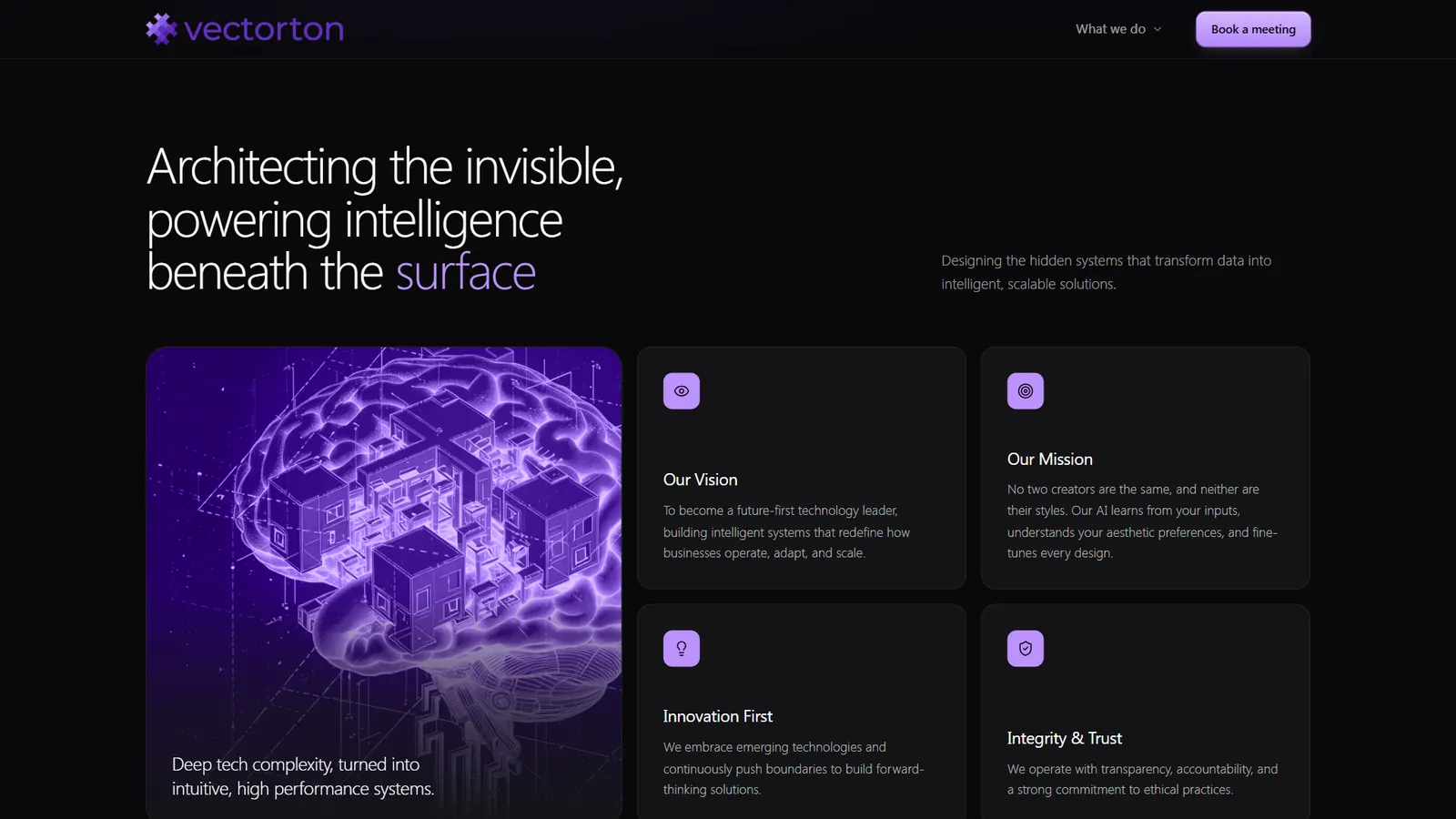Screen dimensions: 1456x819
Task: Click the 'Architecting the invisible' headline
Action: (x=386, y=219)
